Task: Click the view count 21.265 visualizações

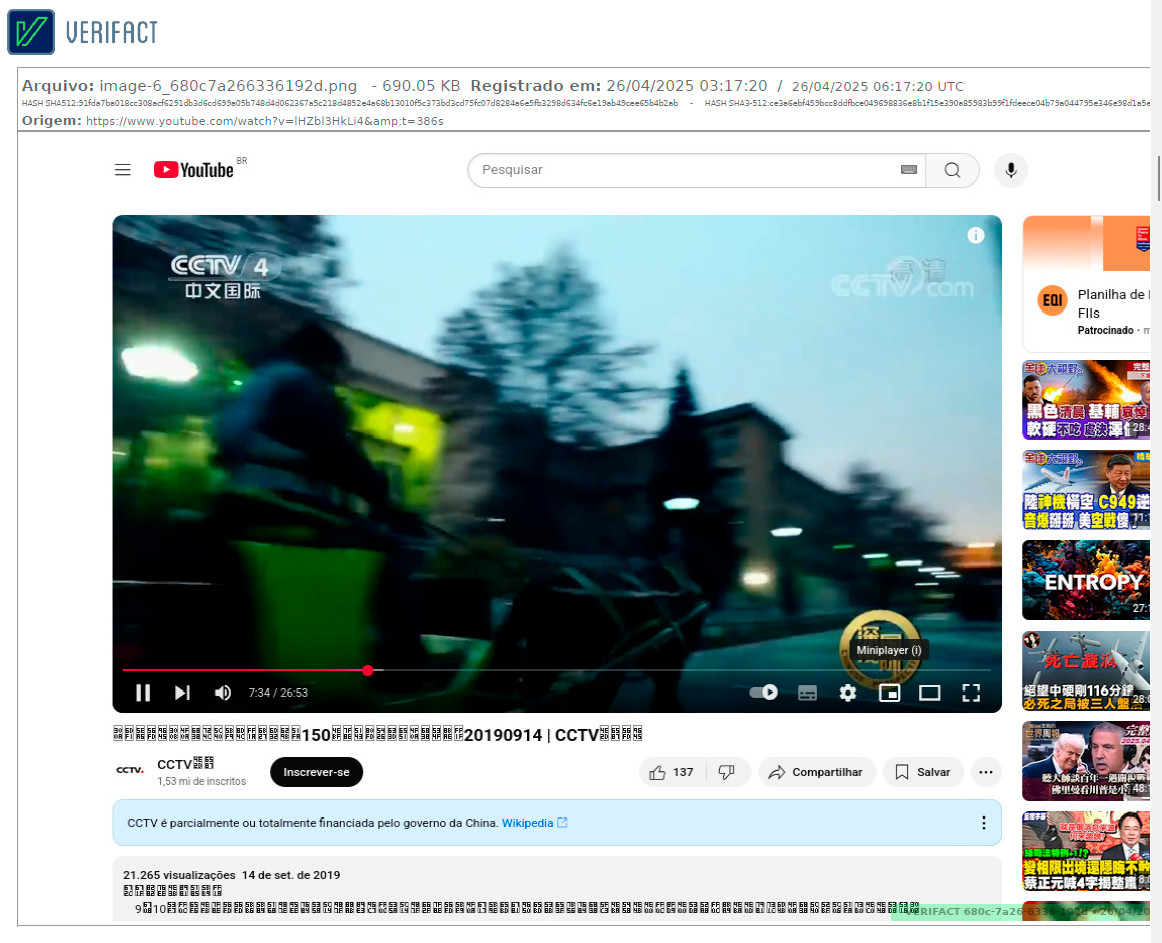Action: [179, 875]
